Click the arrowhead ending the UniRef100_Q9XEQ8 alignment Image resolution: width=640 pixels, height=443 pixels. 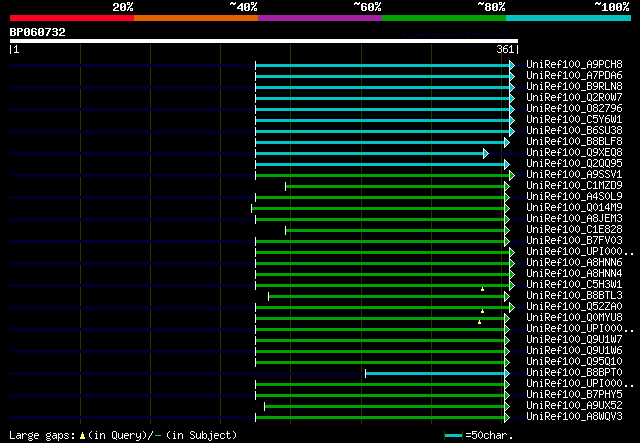click(x=486, y=154)
